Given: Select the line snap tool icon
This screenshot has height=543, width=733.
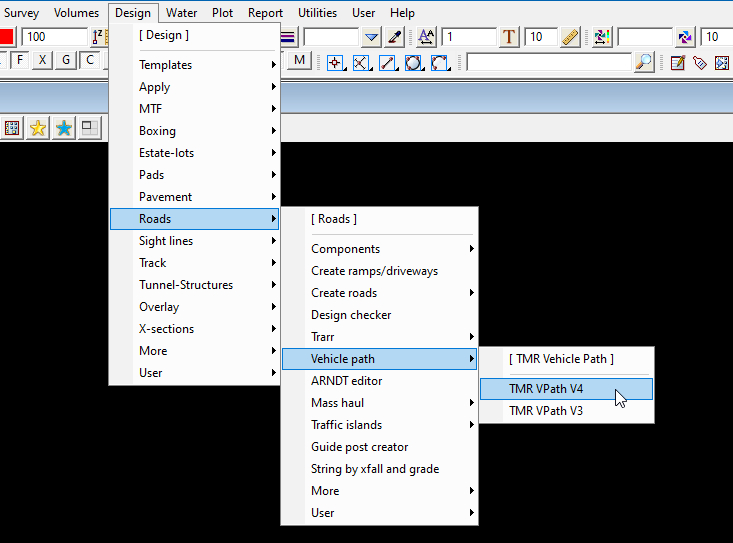Looking at the screenshot, I should [x=387, y=62].
